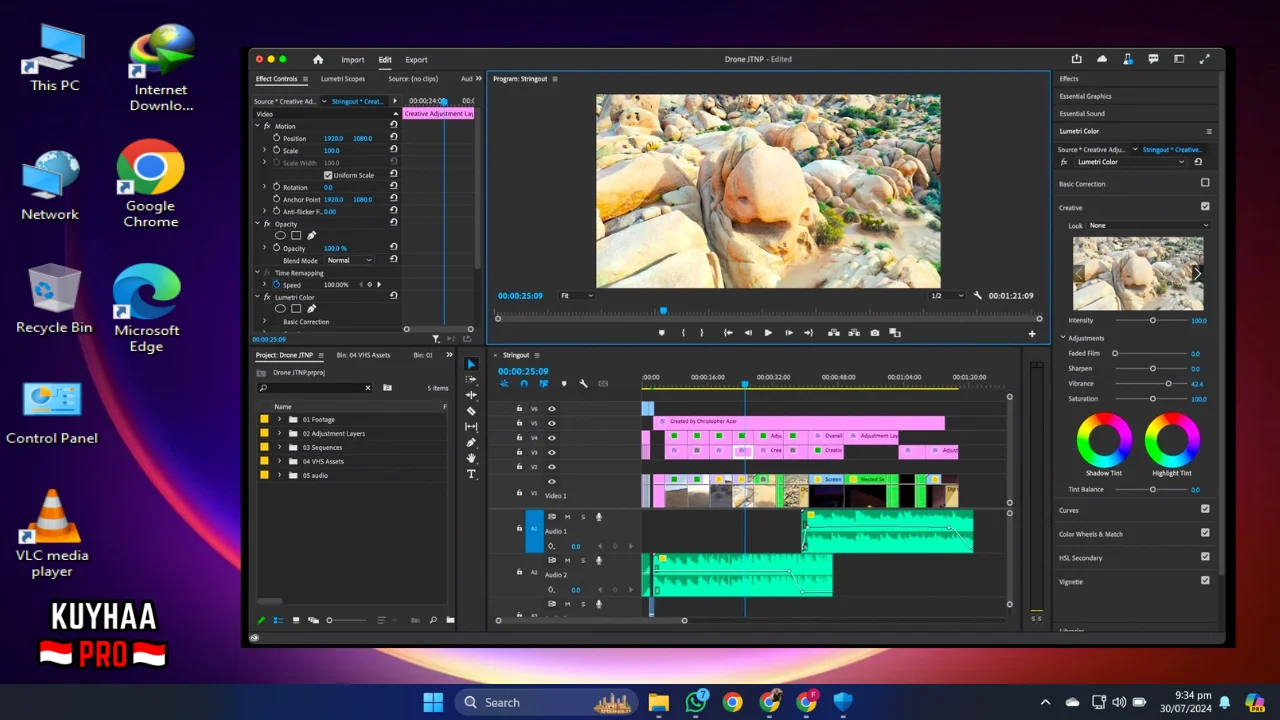The width and height of the screenshot is (1280, 720).
Task: Open the Fit zoom level dropdown
Action: coord(576,296)
